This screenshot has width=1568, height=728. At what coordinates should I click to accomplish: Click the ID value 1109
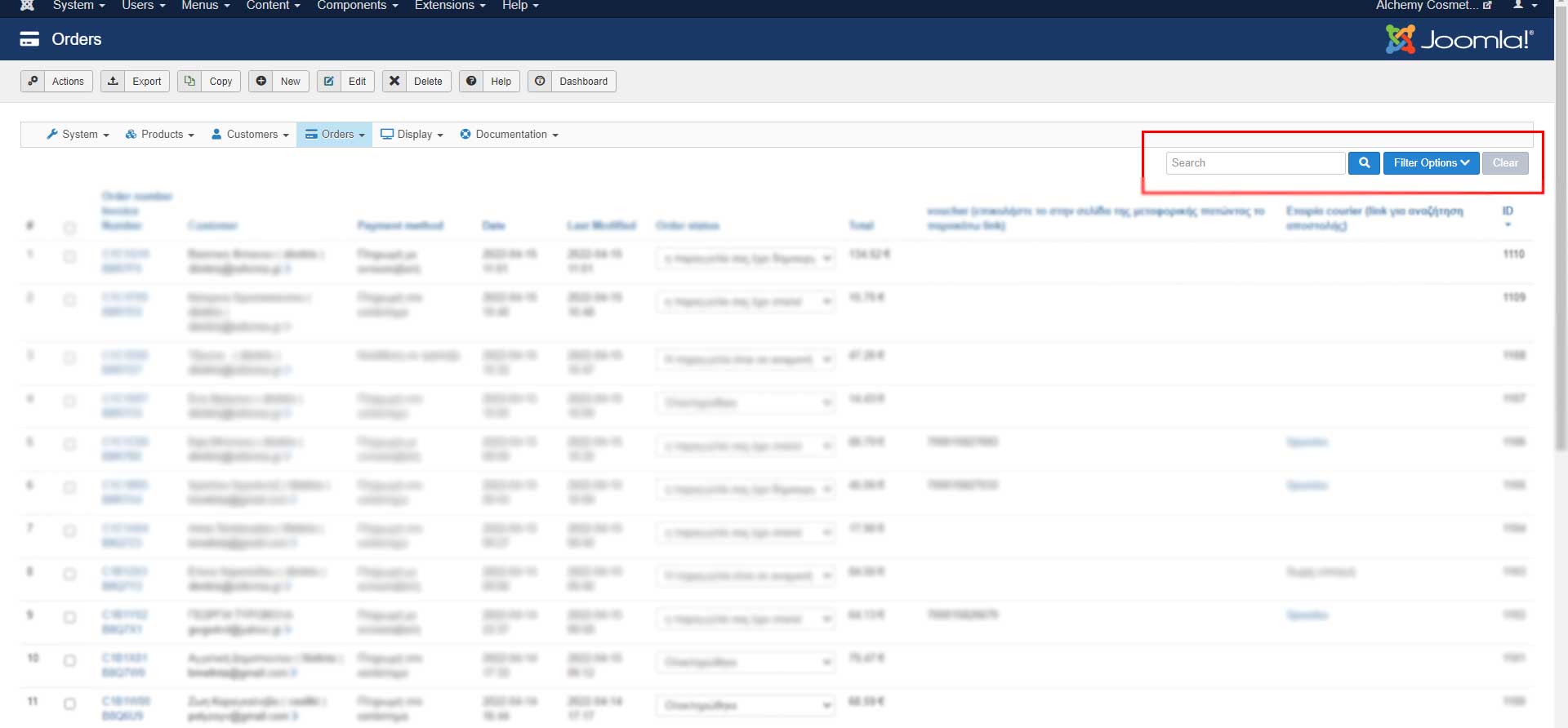pyautogui.click(x=1513, y=298)
